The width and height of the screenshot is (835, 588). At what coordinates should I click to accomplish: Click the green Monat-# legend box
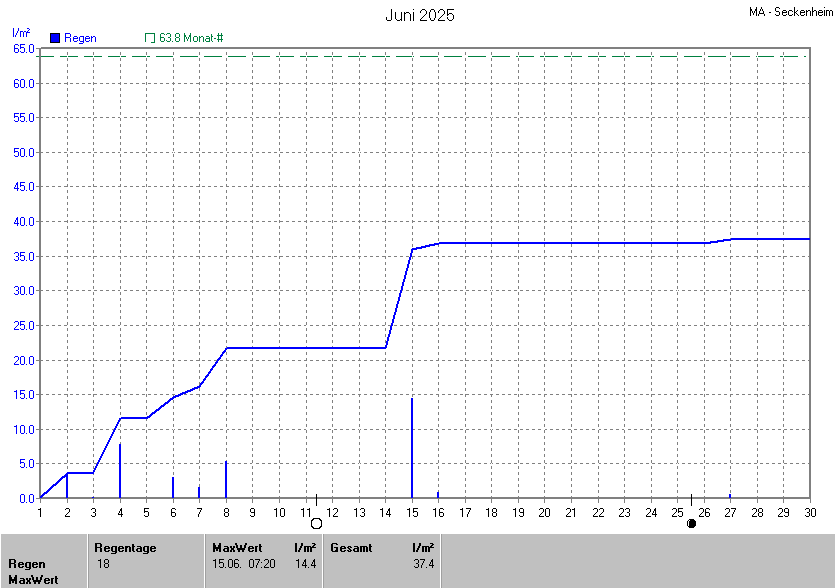[150, 38]
